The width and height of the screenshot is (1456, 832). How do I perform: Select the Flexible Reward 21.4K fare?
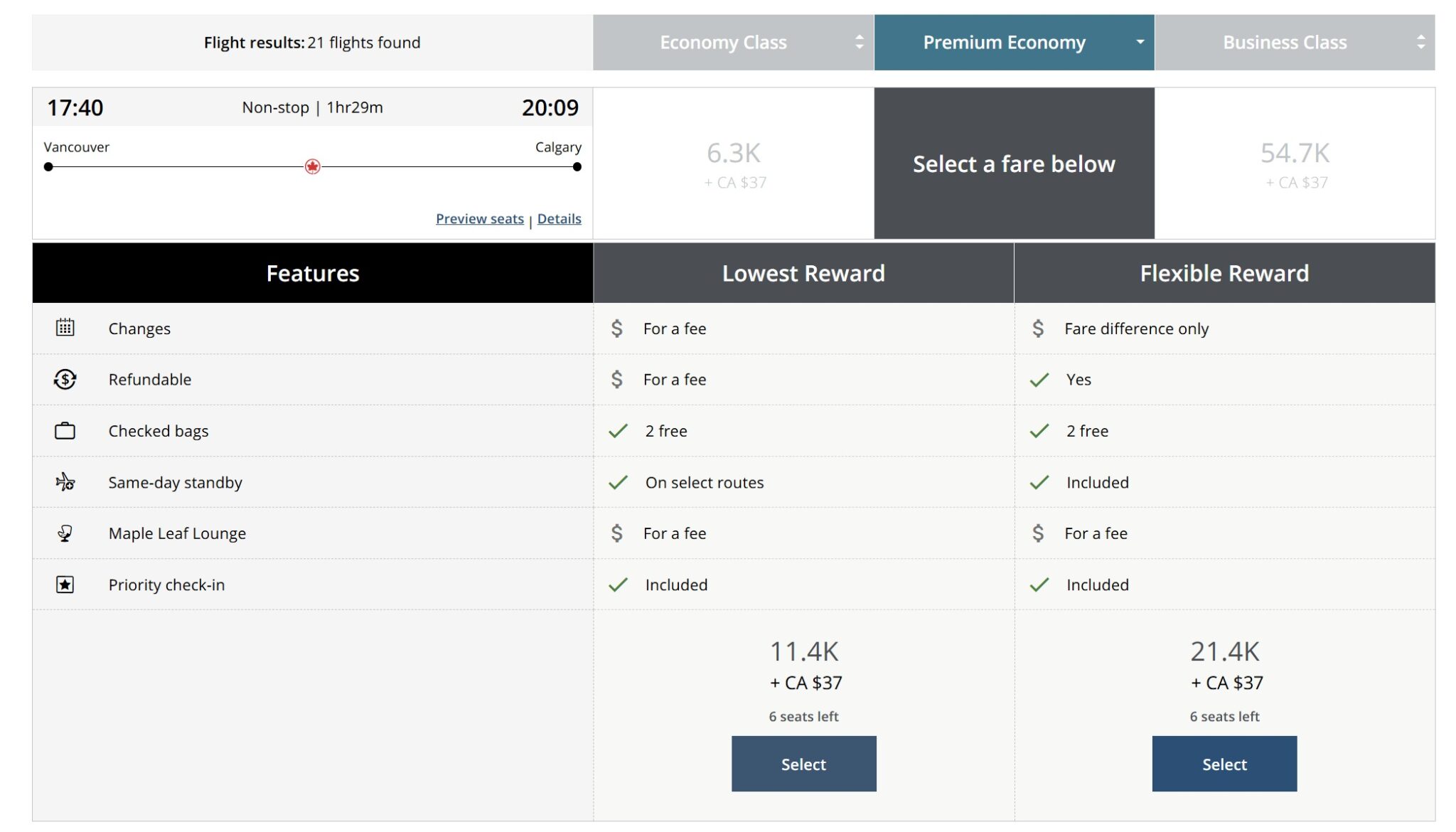1224,764
